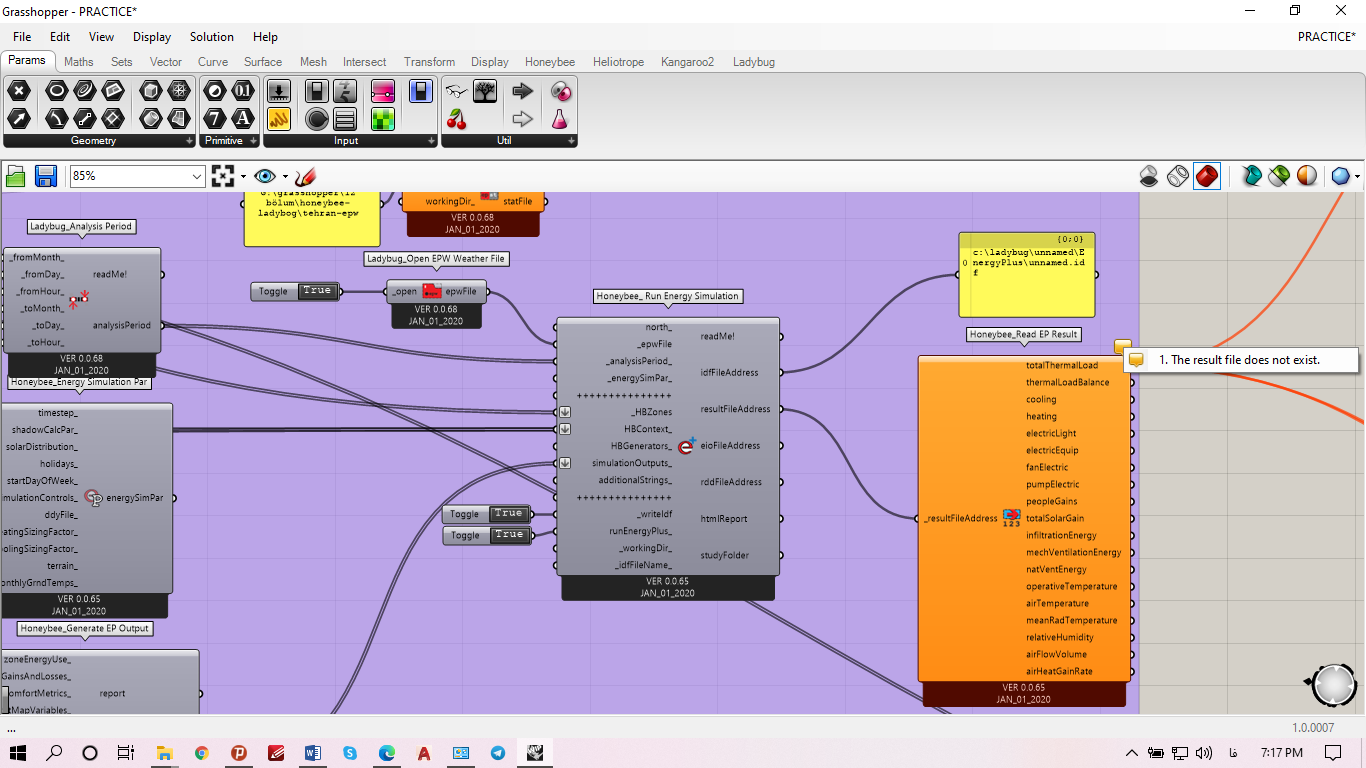Toggle the True value feeding _writeIdf

508,514
